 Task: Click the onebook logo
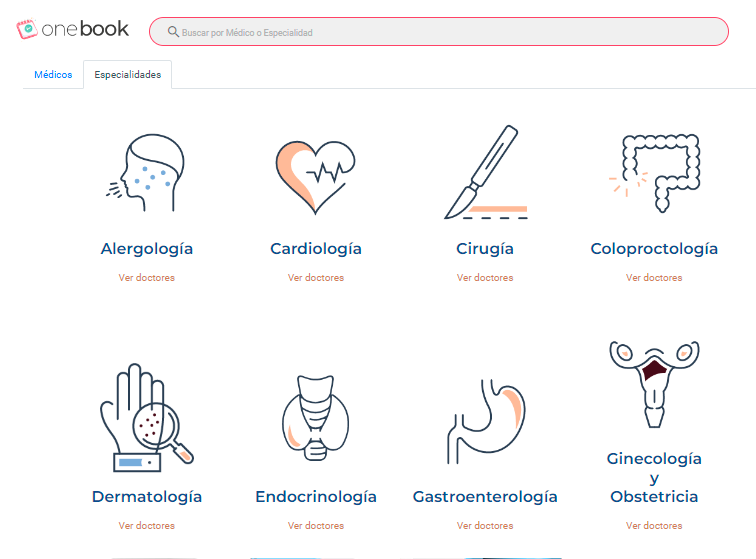click(x=72, y=29)
